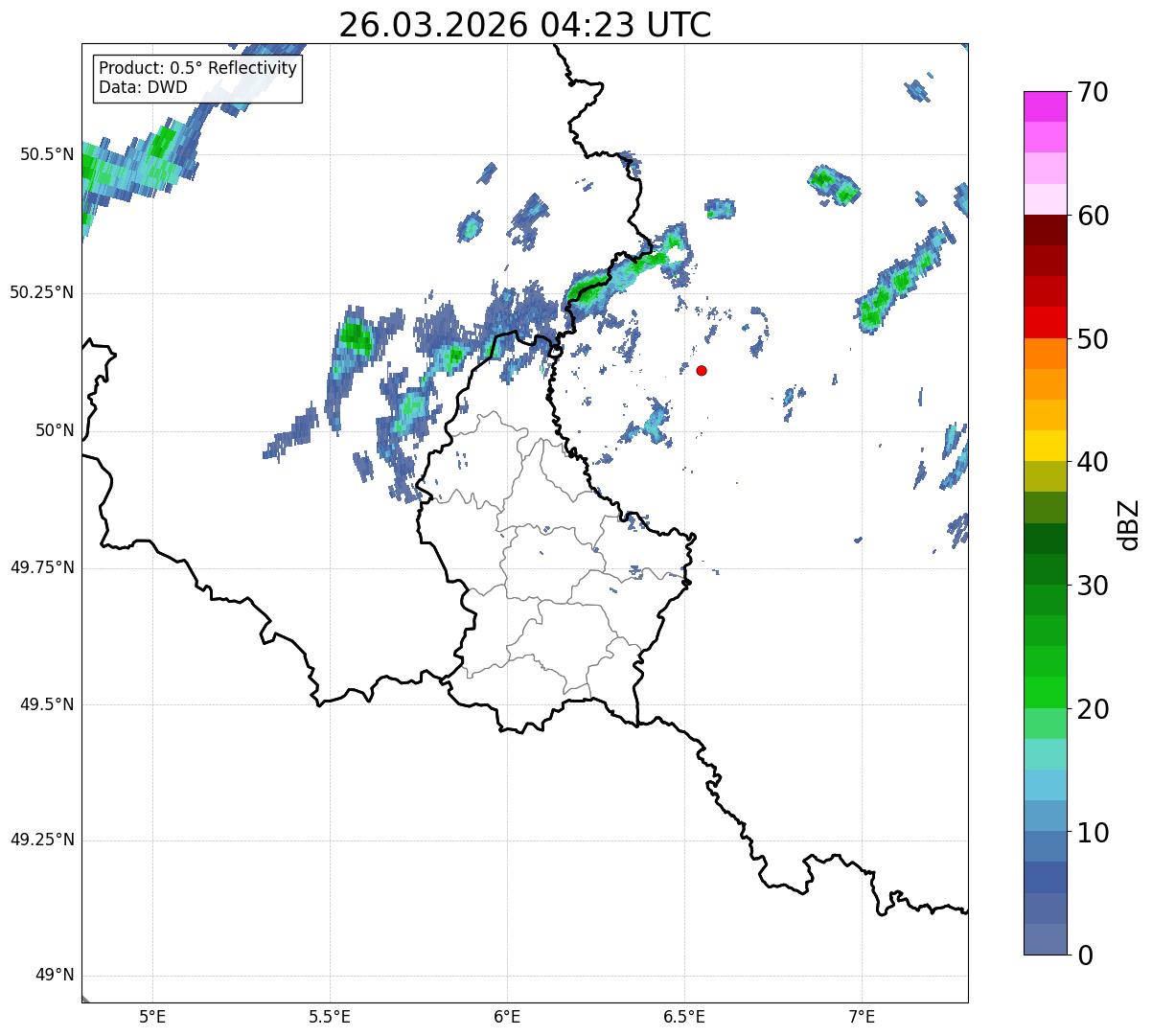This screenshot has height=1036, width=1152.
Task: Select the 49.5°N latitude label
Action: click(x=47, y=704)
